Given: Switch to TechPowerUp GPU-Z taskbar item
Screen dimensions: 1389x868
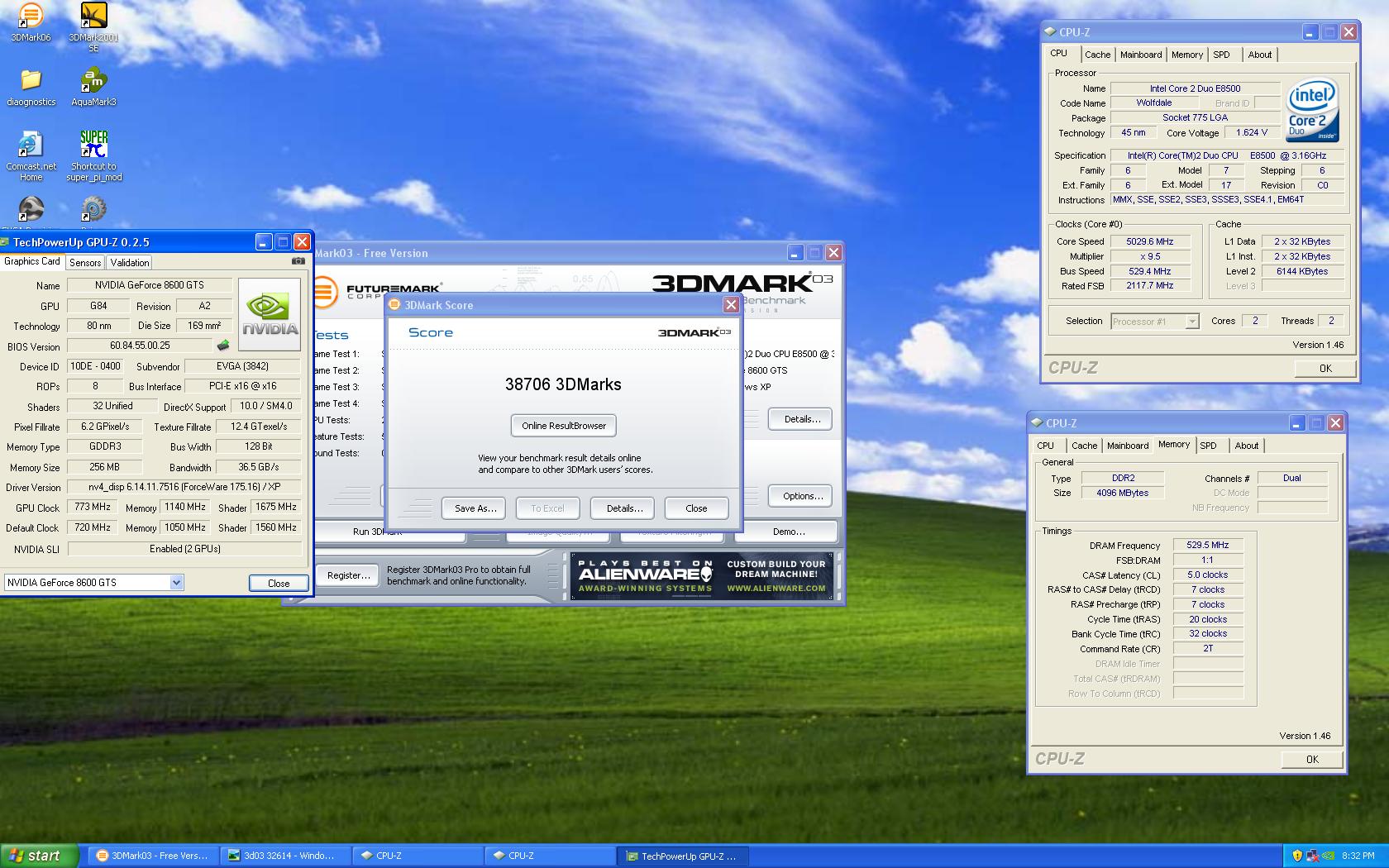Looking at the screenshot, I should tap(685, 856).
